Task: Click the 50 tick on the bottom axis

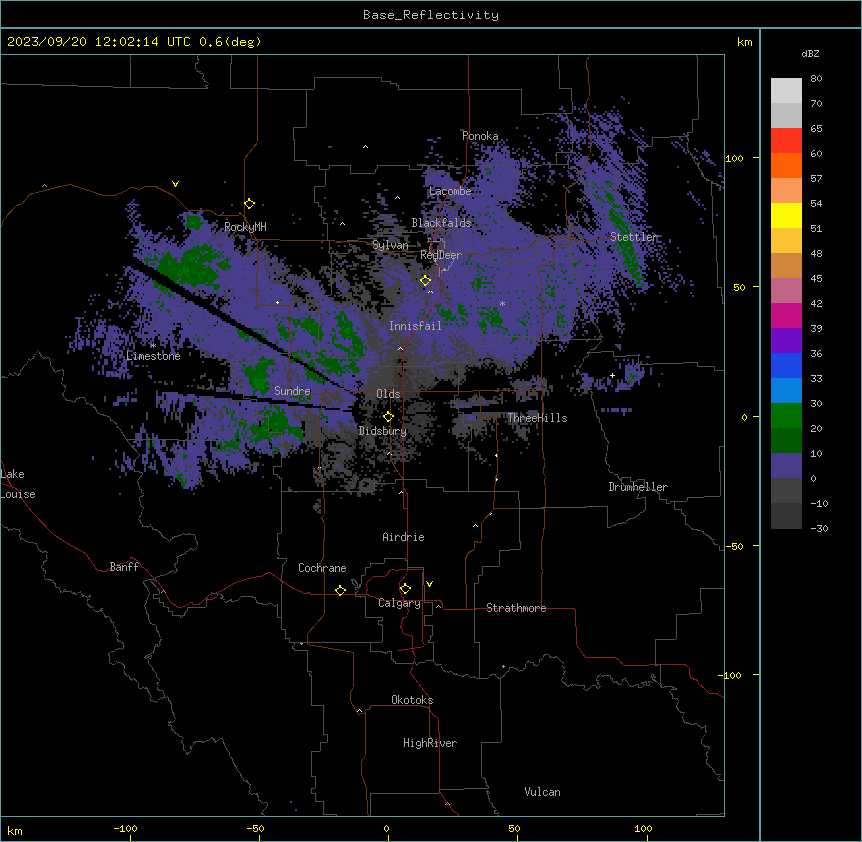Action: (x=514, y=829)
